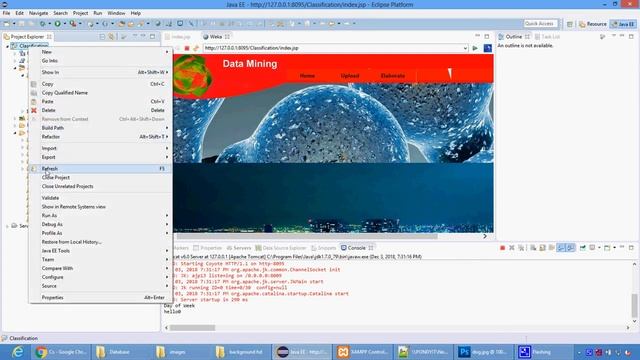Click Remove Launch icon in Console
This screenshot has width=640, height=360.
point(512,248)
